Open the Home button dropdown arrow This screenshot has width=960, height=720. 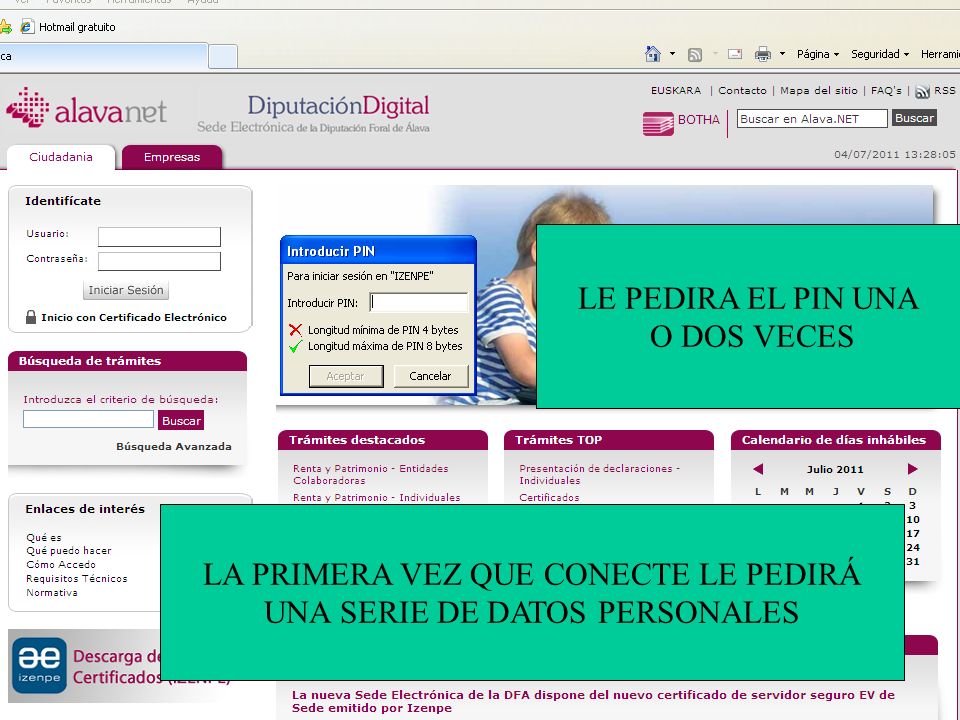click(x=672, y=54)
